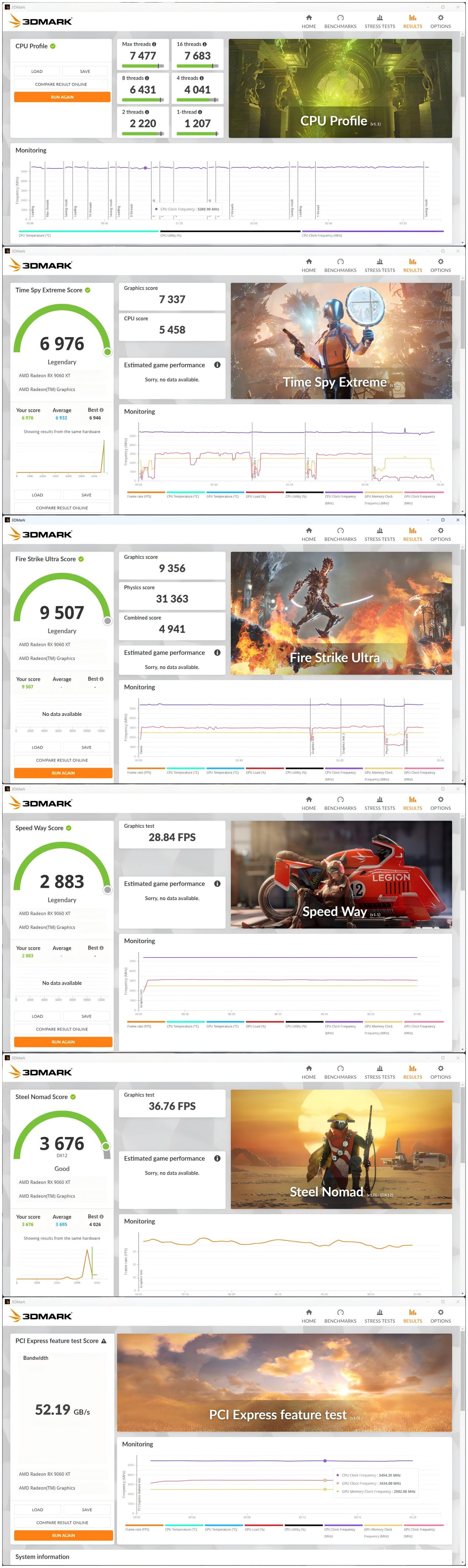Click the 3DMark logo in the Steel Nomad window

[x=41, y=1072]
